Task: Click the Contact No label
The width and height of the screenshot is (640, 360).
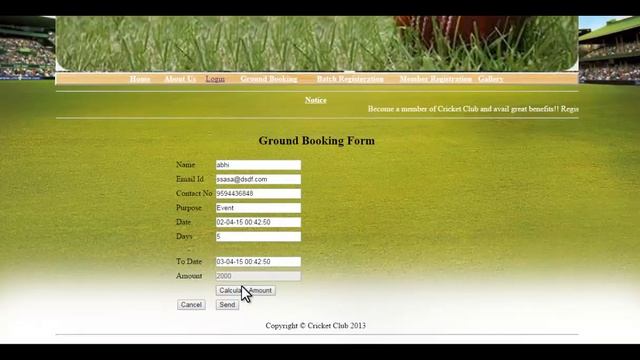Action: pos(194,193)
